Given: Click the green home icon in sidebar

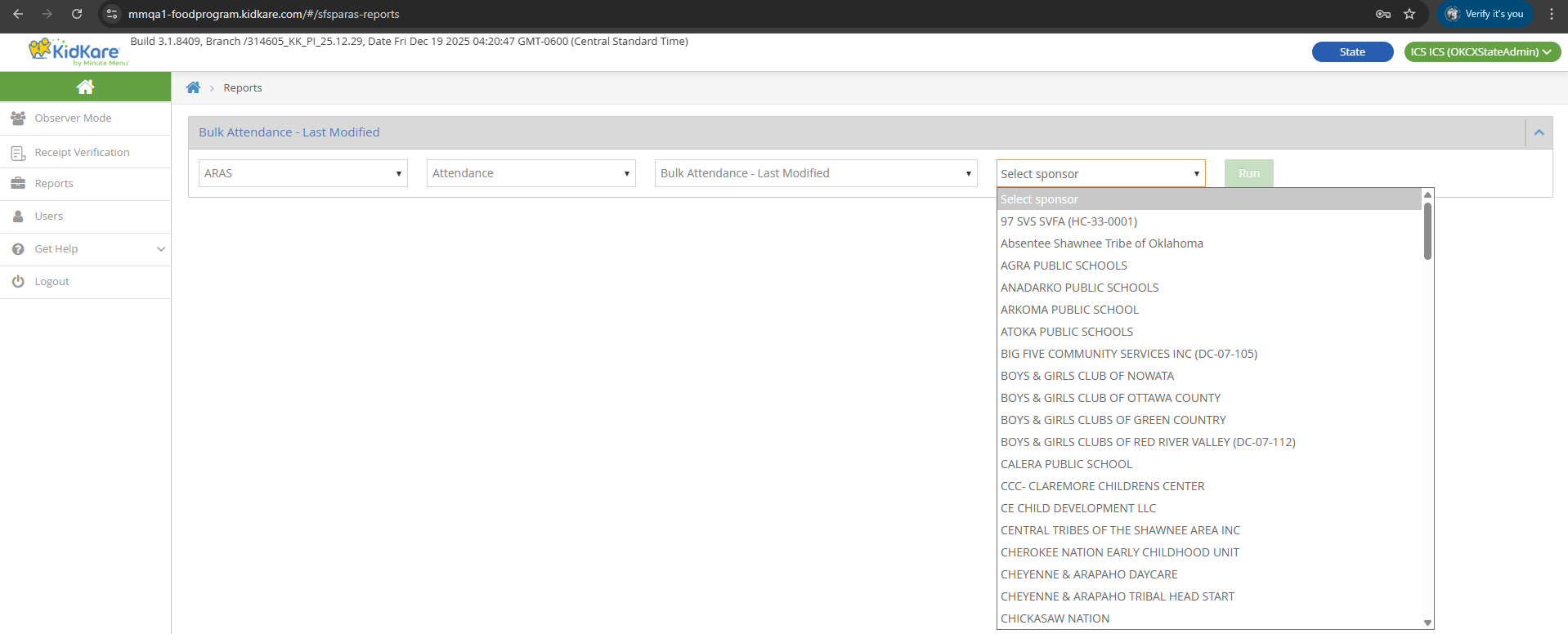Looking at the screenshot, I should (x=85, y=87).
